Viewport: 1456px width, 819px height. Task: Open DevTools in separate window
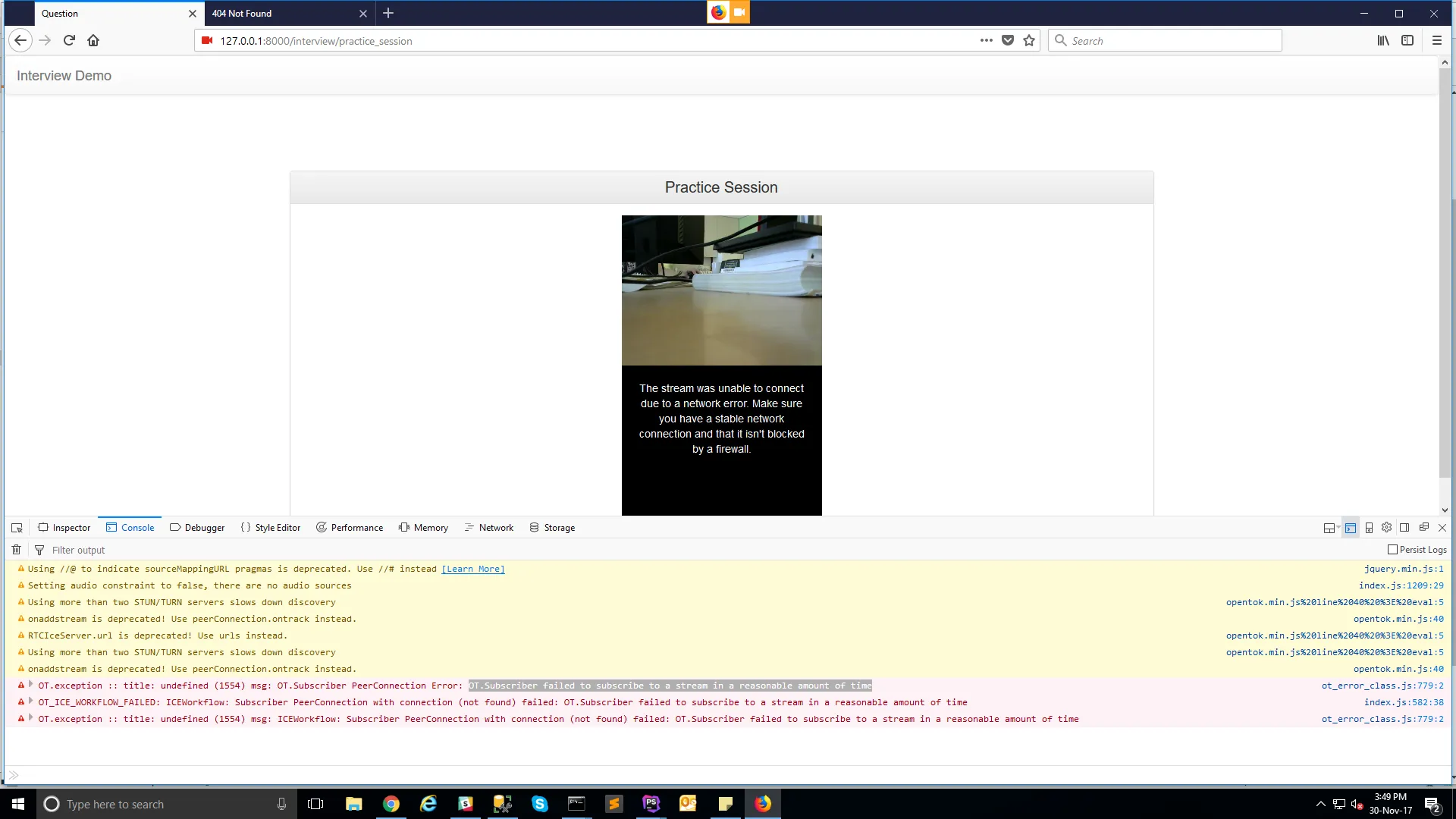[1423, 528]
